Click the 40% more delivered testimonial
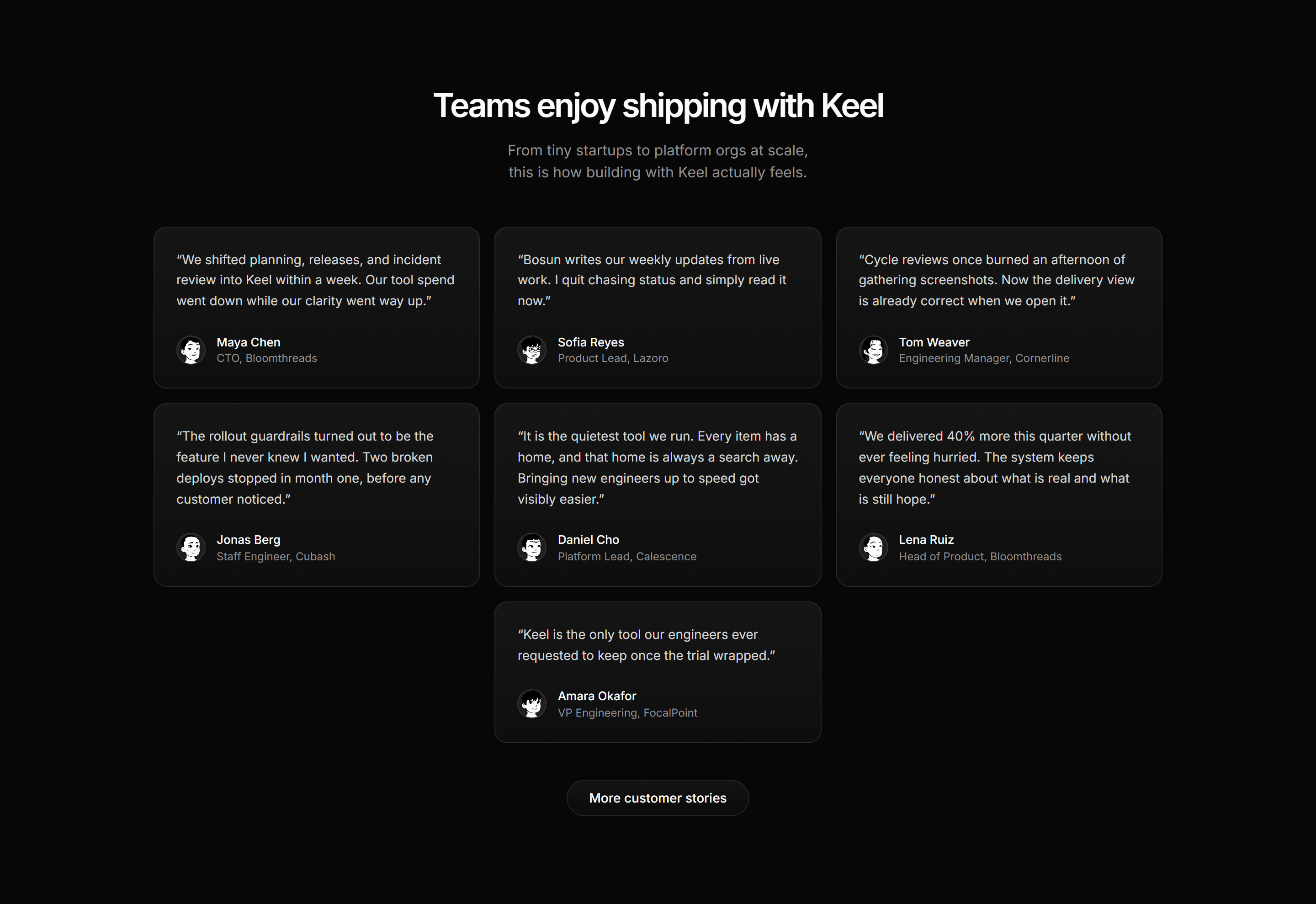Viewport: 1316px width, 904px height. [x=994, y=467]
